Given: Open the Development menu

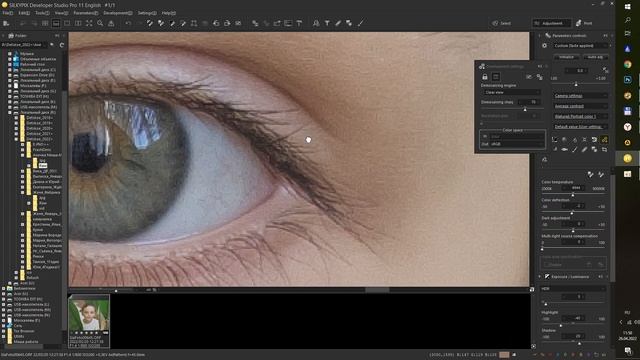Looking at the screenshot, I should point(117,13).
